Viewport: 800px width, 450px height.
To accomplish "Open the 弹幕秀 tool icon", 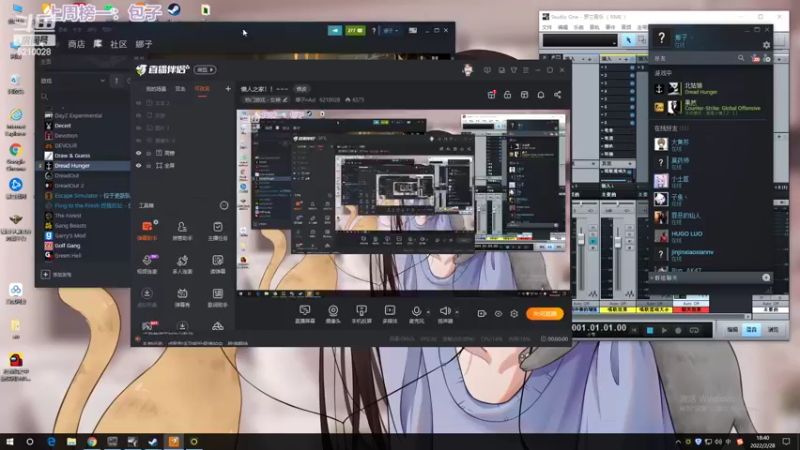I will pyautogui.click(x=182, y=297).
